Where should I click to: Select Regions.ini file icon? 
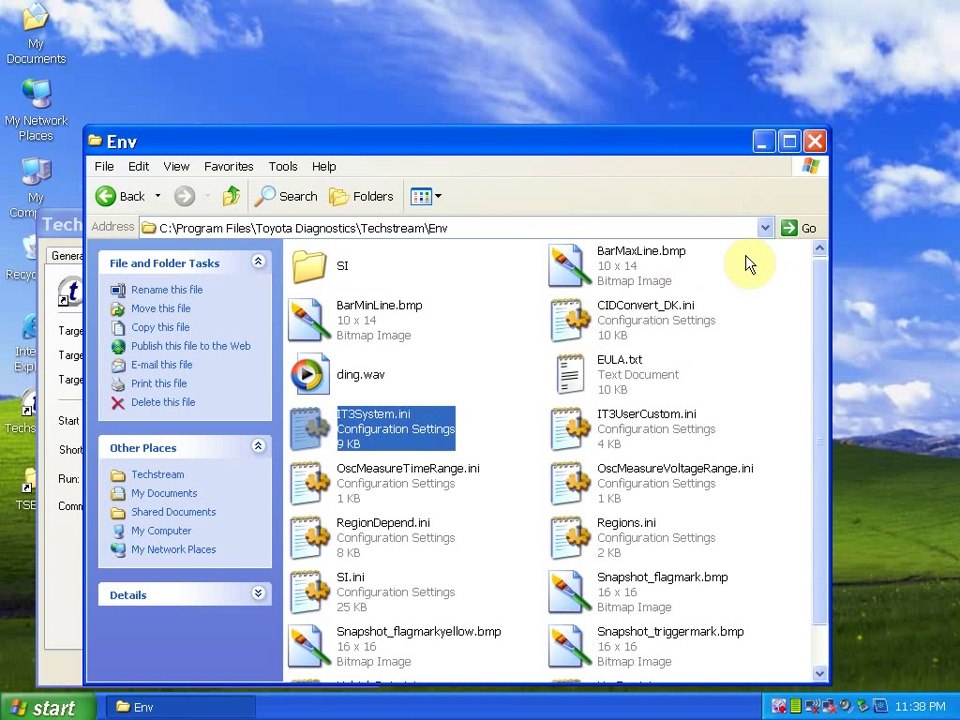click(569, 538)
